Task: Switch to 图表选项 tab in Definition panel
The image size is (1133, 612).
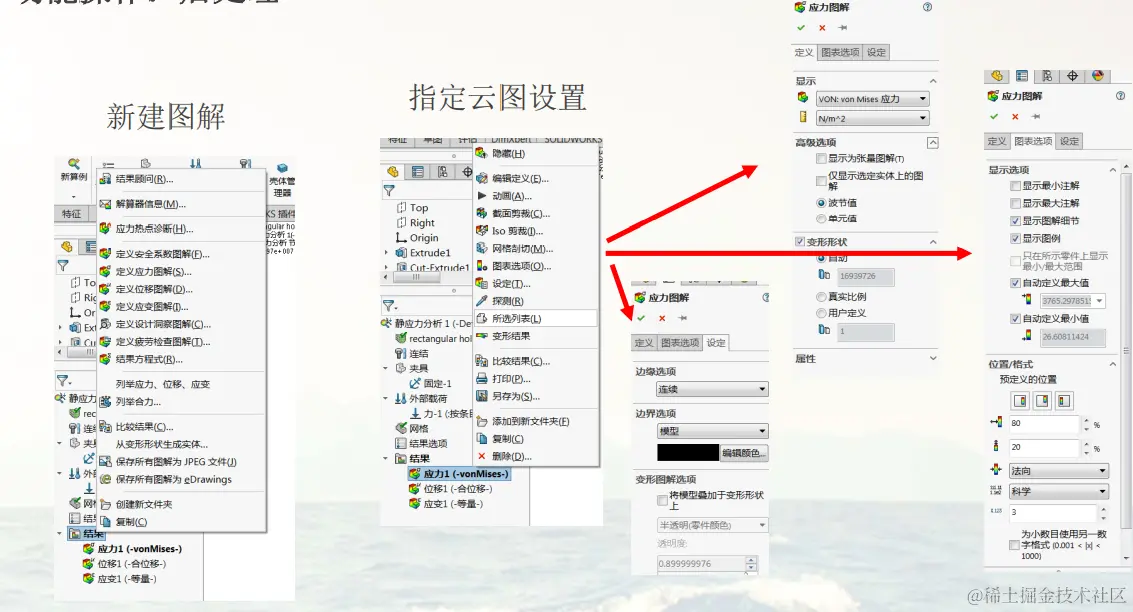Action: click(840, 52)
